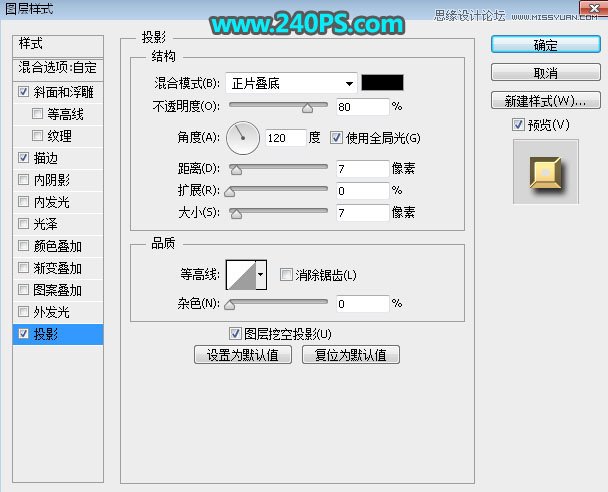
Task: Open the 混合模式 正片叠底 dropdown
Action: tap(291, 83)
